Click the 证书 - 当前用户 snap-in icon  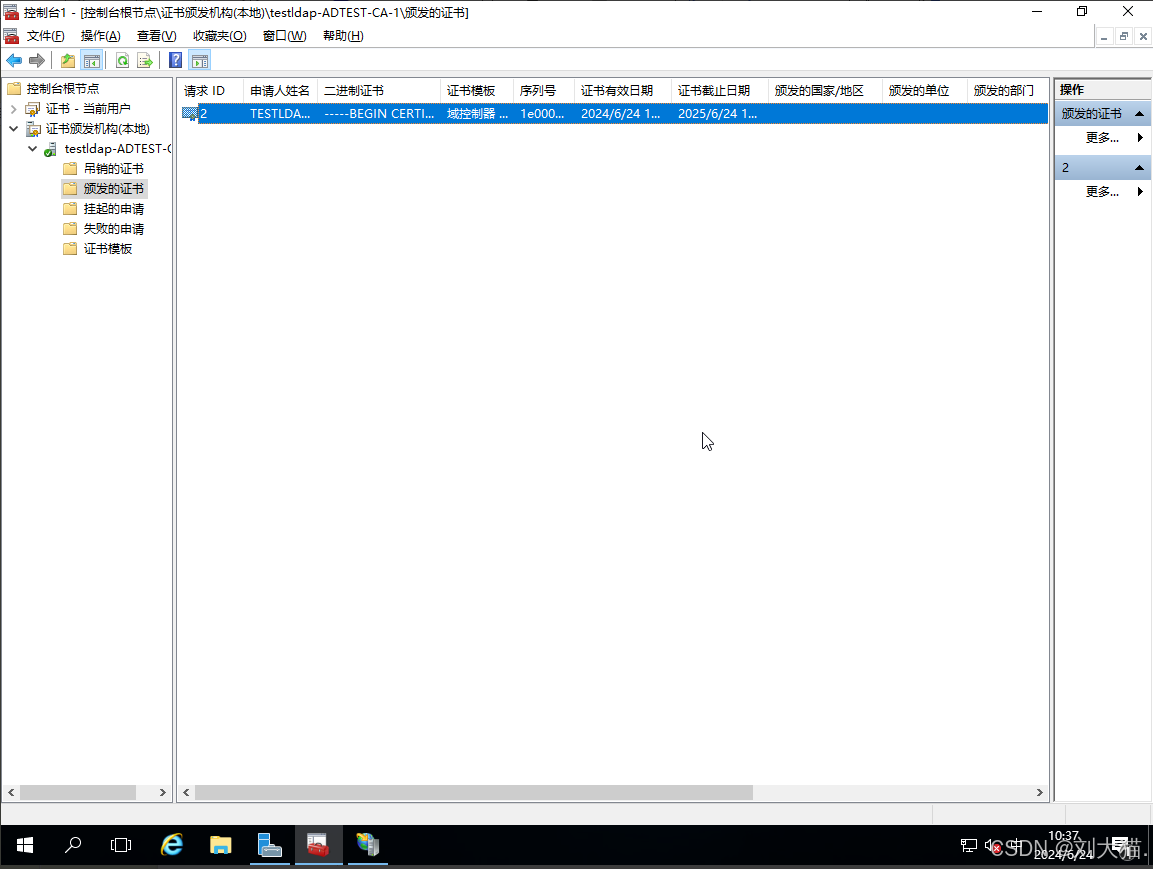(33, 109)
